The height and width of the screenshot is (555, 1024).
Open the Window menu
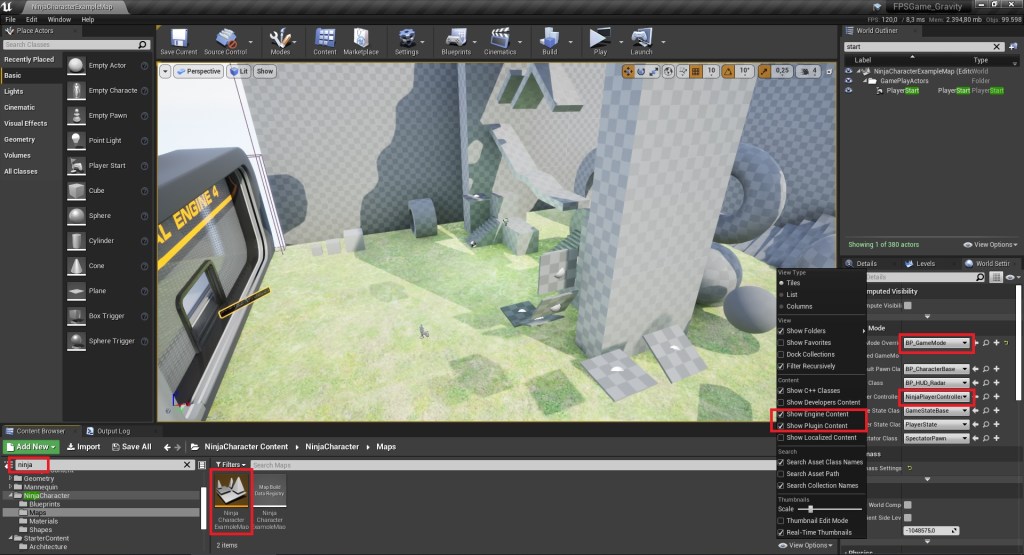(x=59, y=19)
